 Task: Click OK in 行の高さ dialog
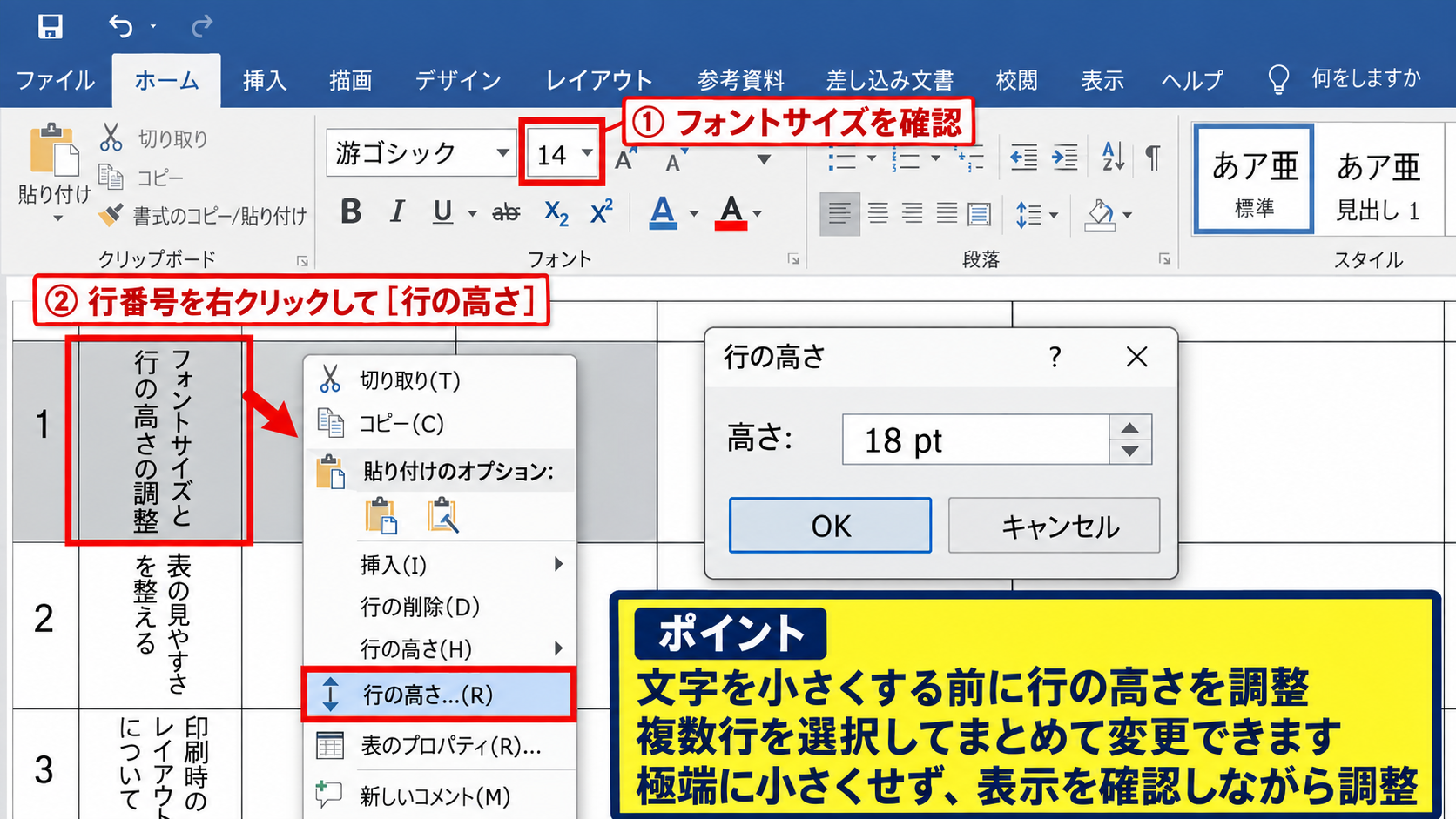(x=830, y=526)
